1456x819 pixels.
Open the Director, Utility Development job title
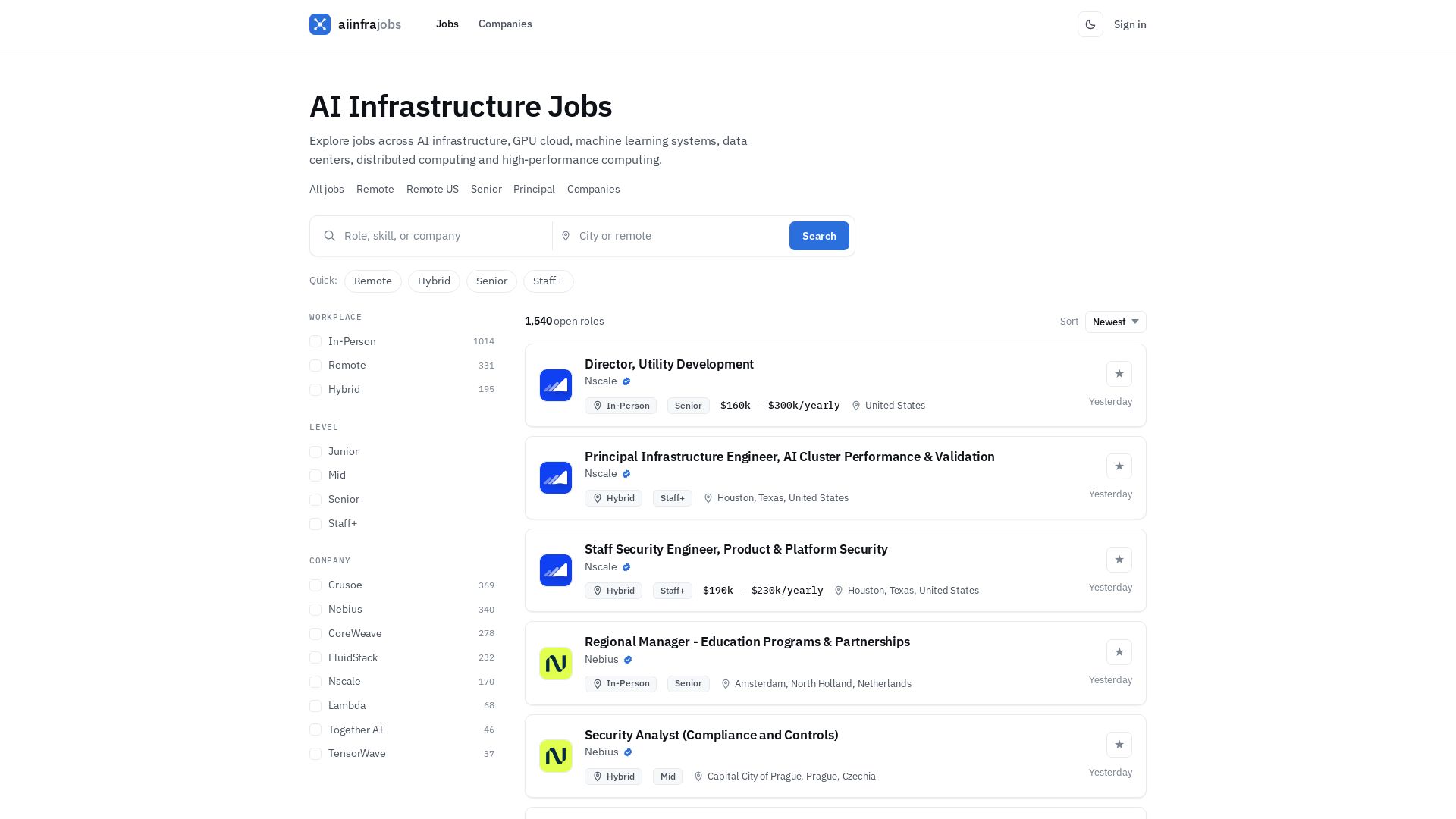[669, 365]
